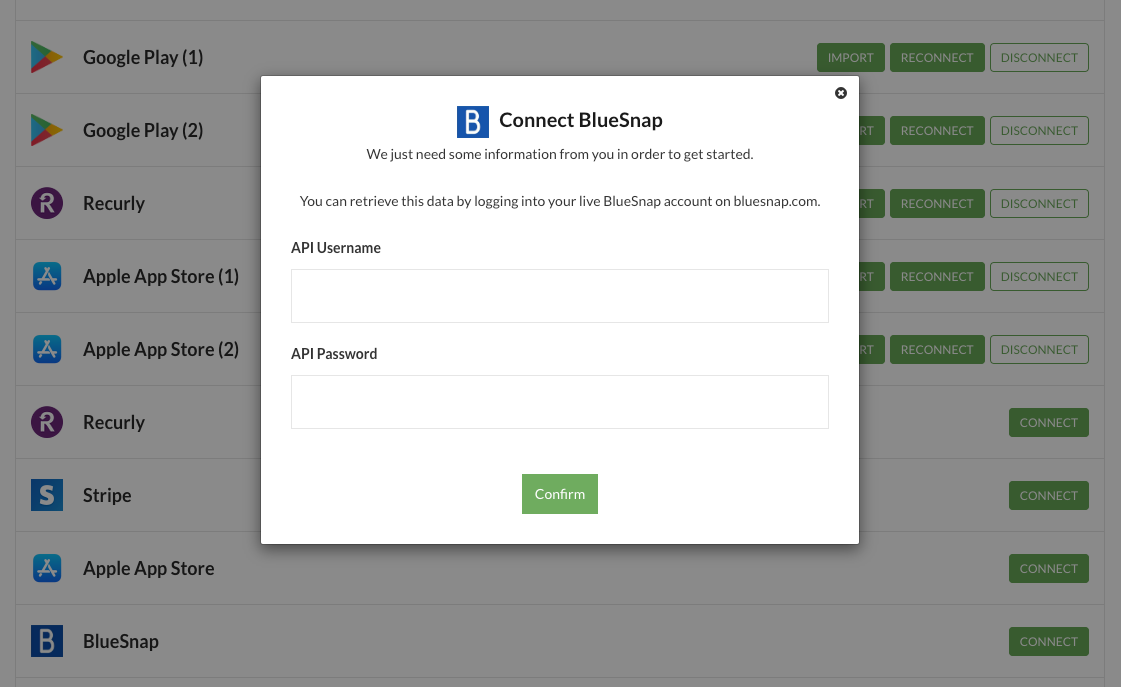1121x687 pixels.
Task: Click the connected Recurly icon with Reconnect button
Action: (x=46, y=203)
